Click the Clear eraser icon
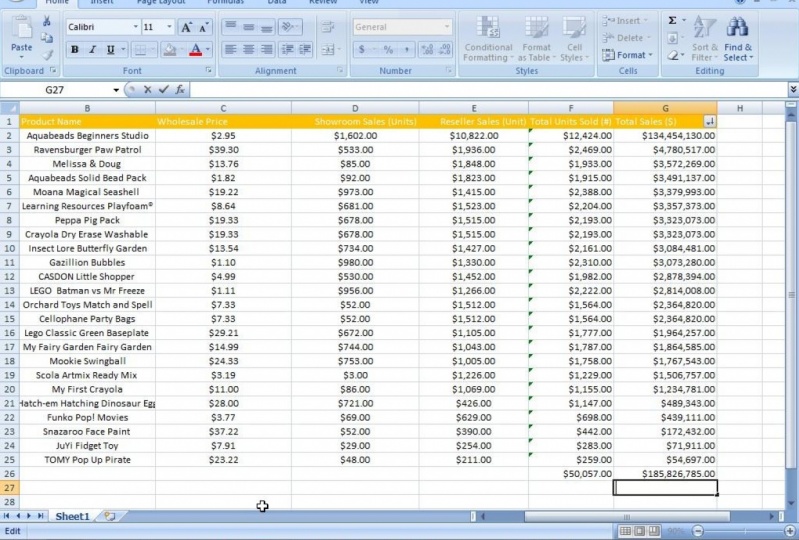 [x=672, y=55]
